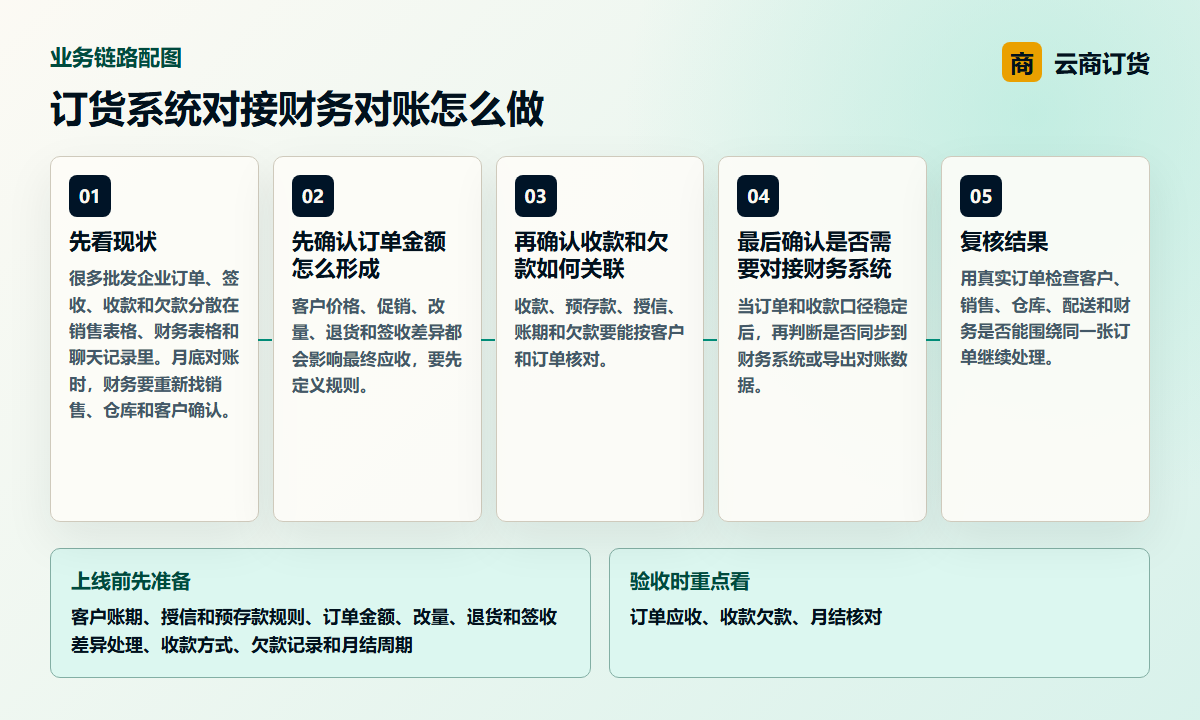Click the 04 step badge
The height and width of the screenshot is (720, 1200).
tap(758, 196)
